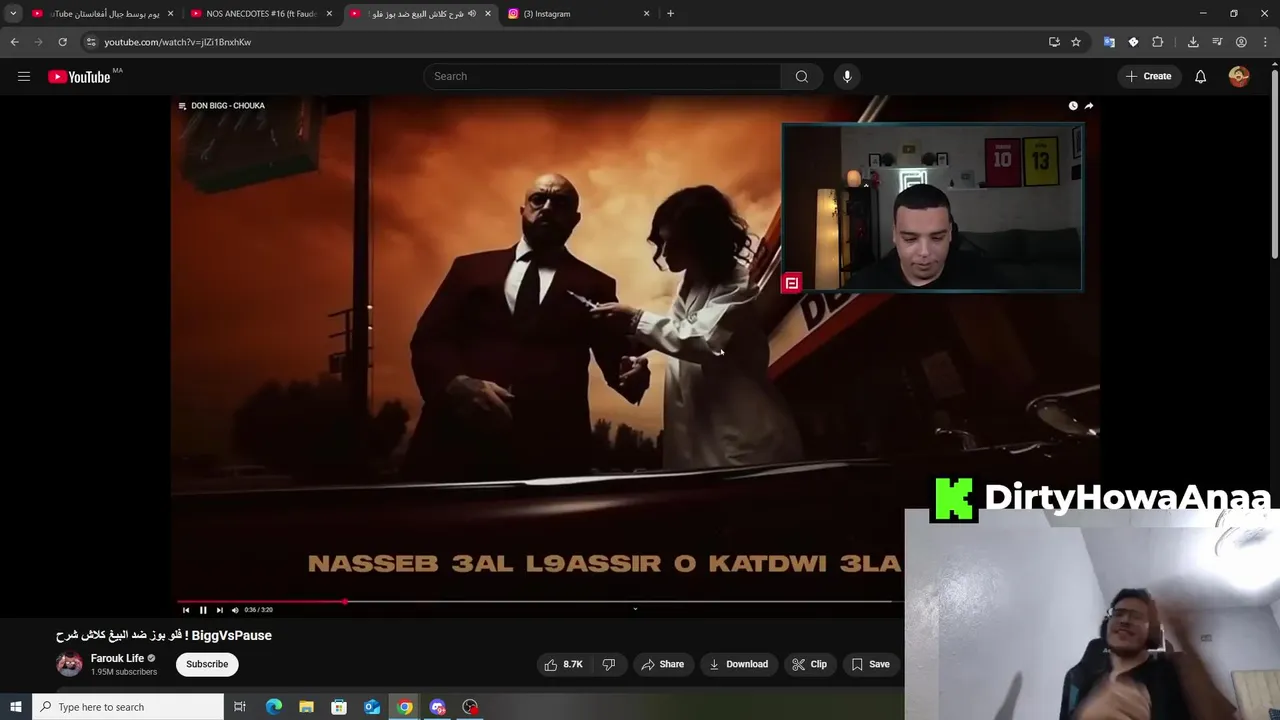Skip to next video
The width and height of the screenshot is (1280, 720).
point(220,610)
